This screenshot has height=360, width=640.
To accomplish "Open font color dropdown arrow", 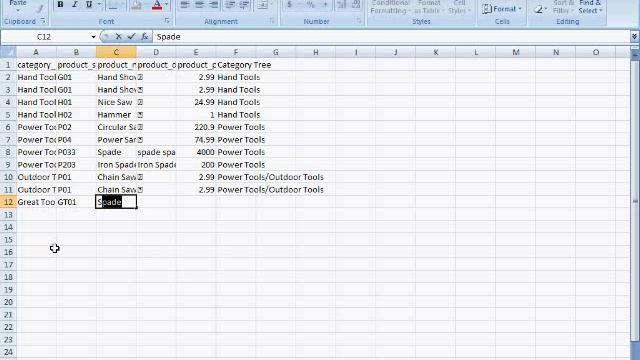I will pyautogui.click(x=167, y=4).
